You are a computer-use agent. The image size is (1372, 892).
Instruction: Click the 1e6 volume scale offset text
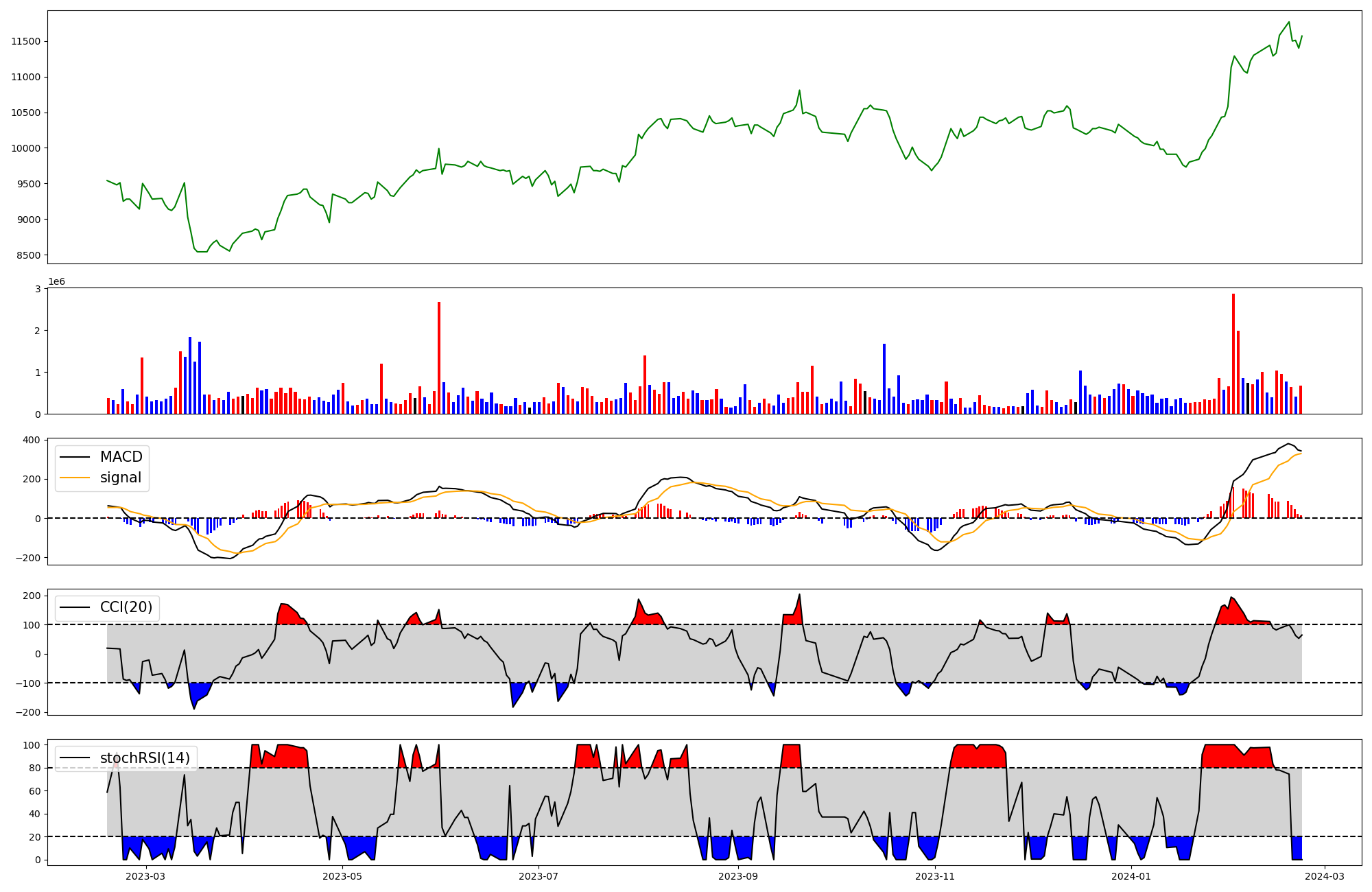(x=56, y=281)
